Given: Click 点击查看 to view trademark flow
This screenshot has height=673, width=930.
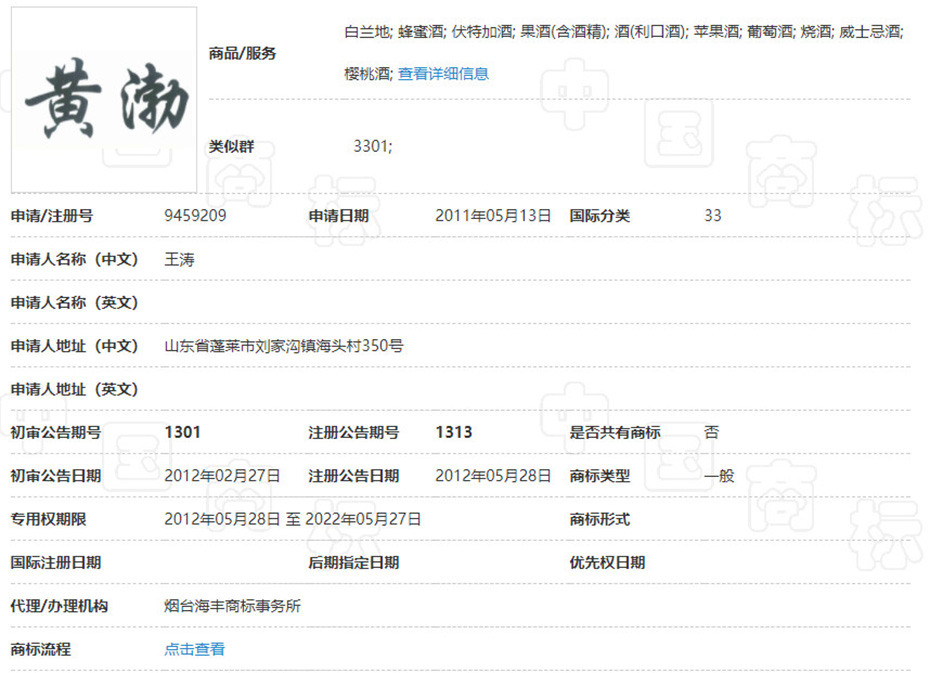Looking at the screenshot, I should click(194, 649).
